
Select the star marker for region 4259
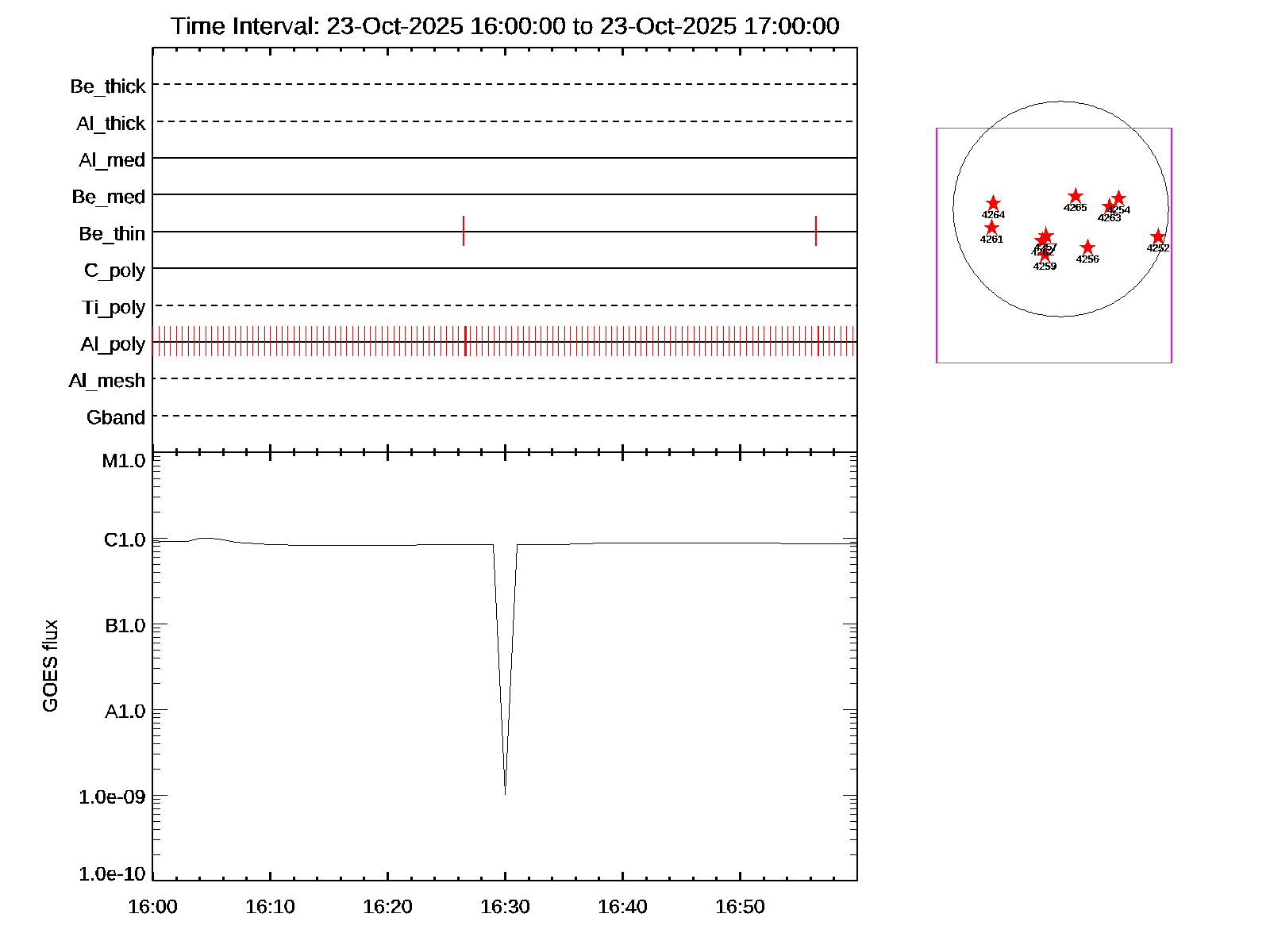point(1045,255)
